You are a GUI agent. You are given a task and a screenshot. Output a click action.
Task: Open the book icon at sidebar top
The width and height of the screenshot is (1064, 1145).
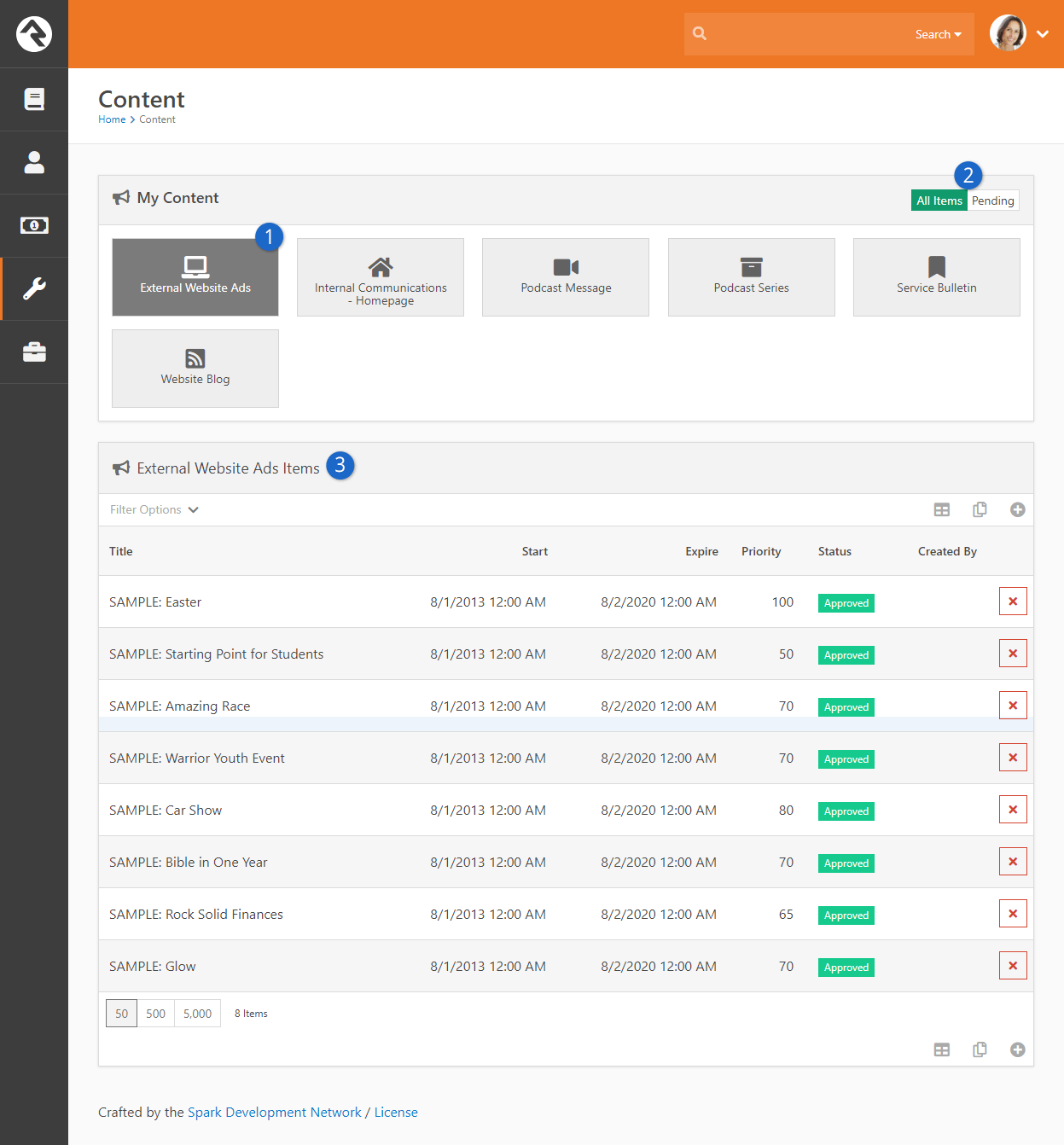coord(34,99)
